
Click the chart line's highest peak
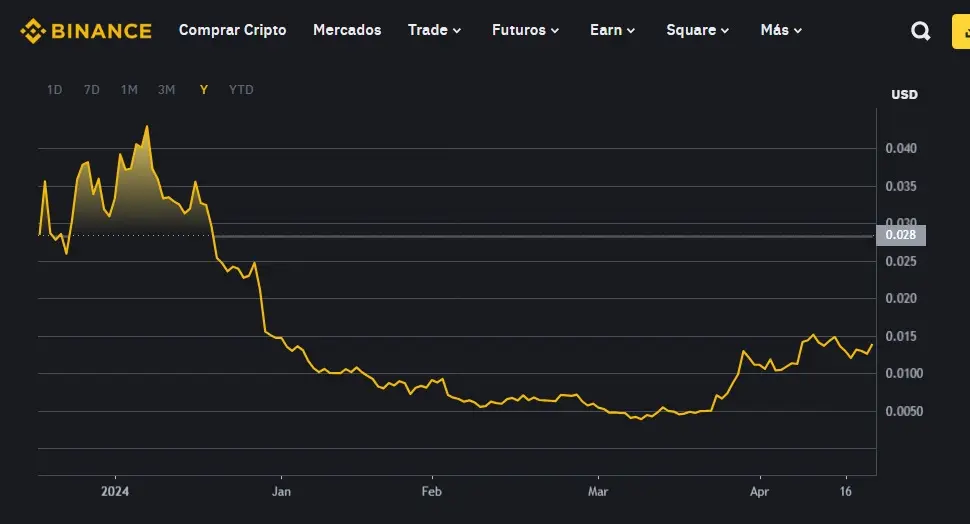pyautogui.click(x=147, y=127)
